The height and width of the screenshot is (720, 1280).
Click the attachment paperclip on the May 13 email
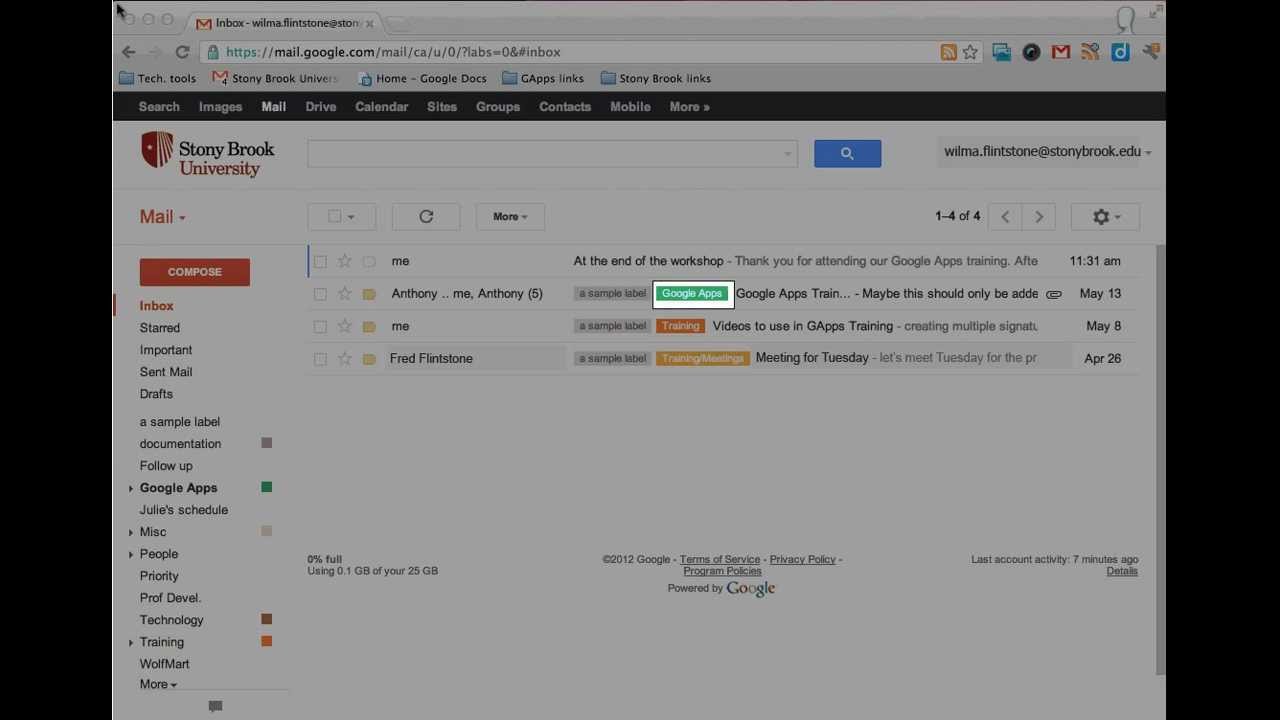(x=1054, y=294)
